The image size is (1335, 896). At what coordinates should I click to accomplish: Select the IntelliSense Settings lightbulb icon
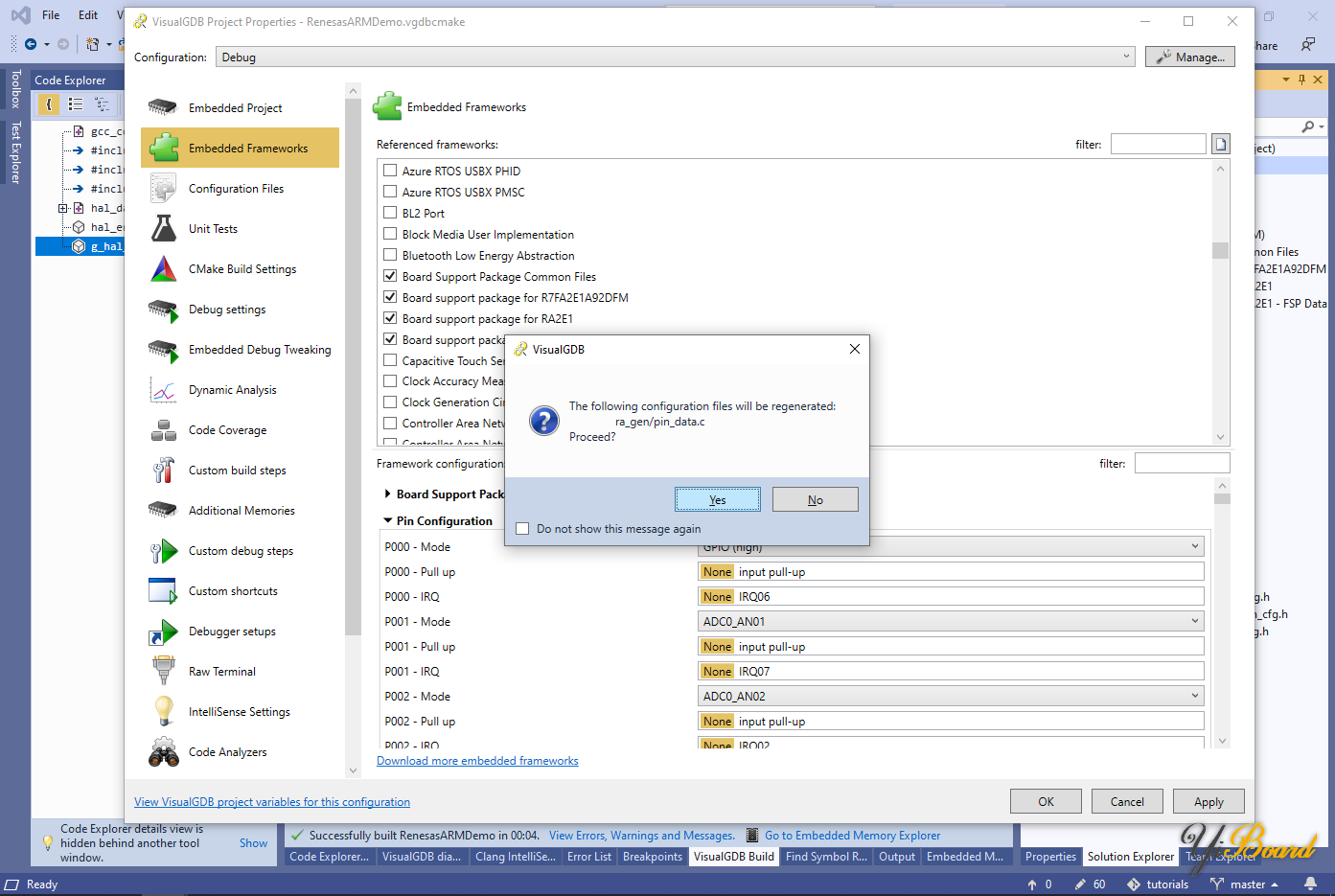click(164, 712)
